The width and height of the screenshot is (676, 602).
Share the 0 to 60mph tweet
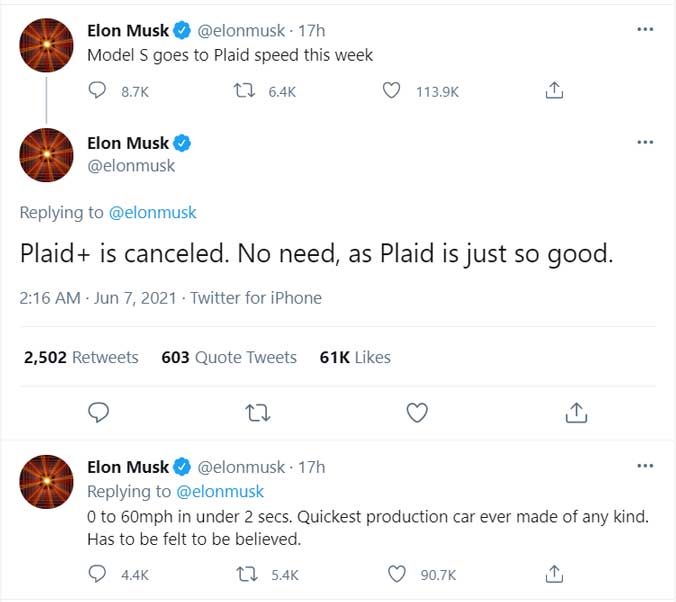(554, 574)
